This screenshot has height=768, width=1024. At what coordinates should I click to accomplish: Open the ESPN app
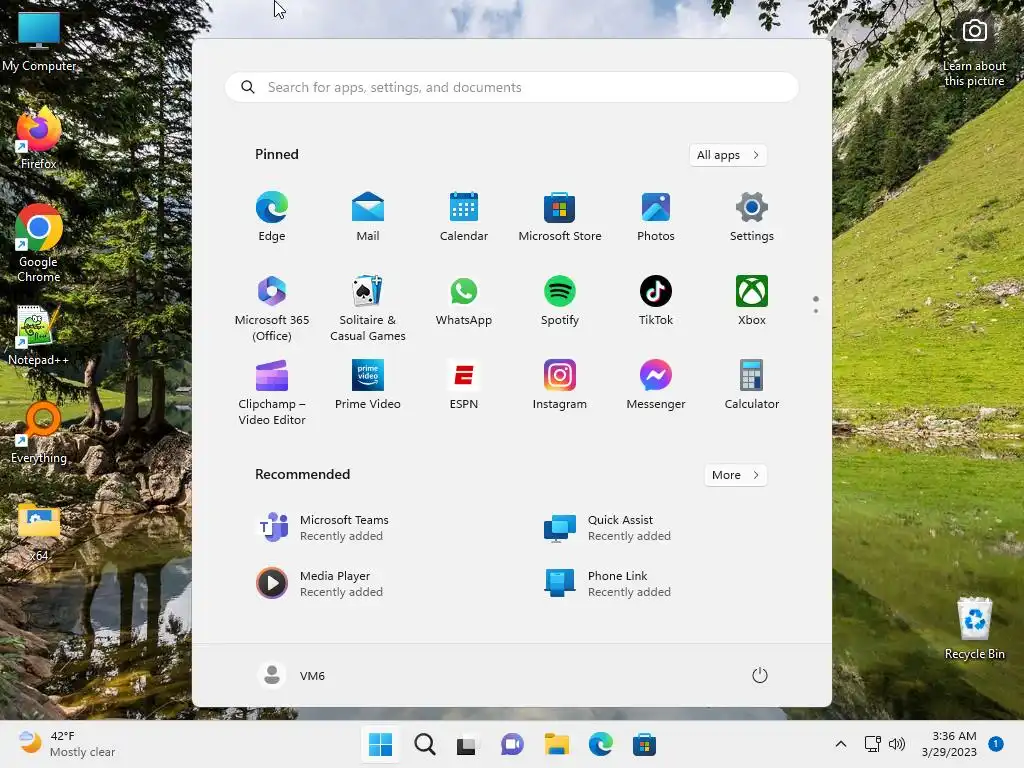[464, 385]
